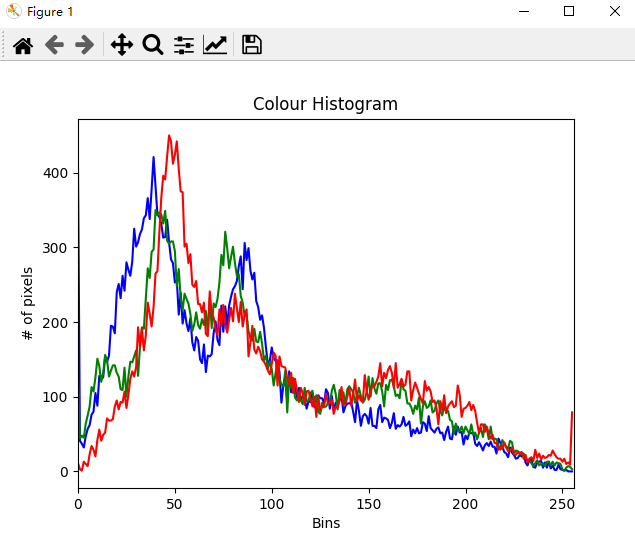This screenshot has height=540, width=635.
Task: Click the matplotlib icon in the title bar
Action: coord(13,11)
